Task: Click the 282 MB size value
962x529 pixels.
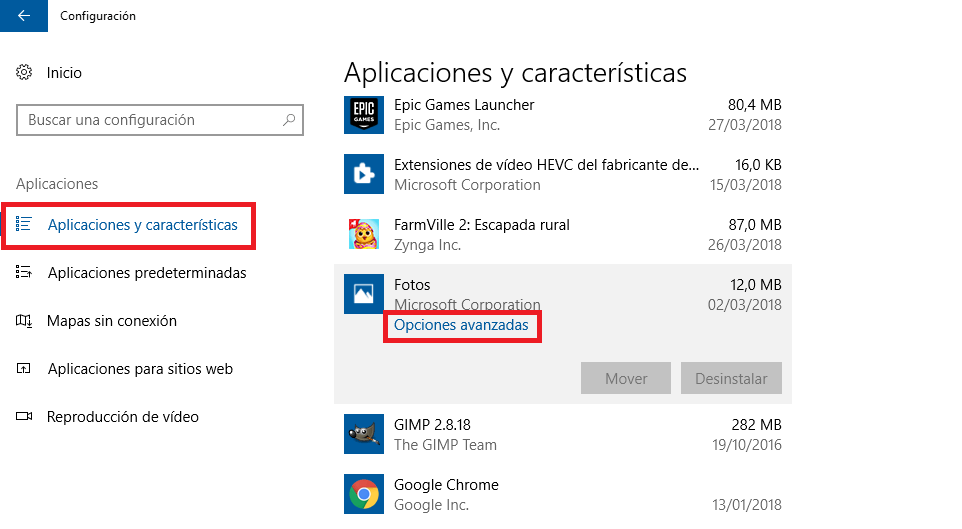Action: click(x=756, y=425)
